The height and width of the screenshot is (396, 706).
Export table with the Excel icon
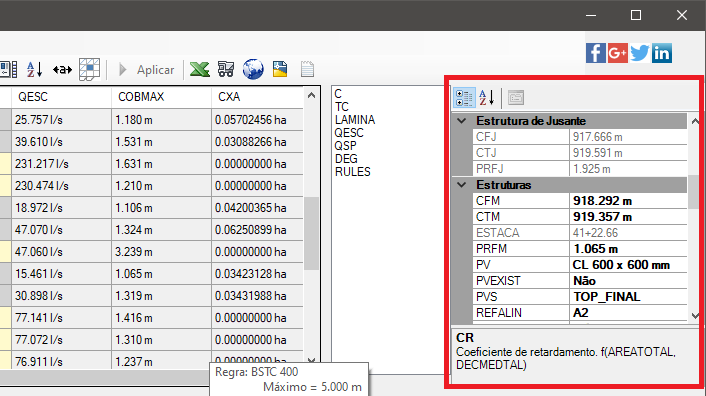point(199,69)
